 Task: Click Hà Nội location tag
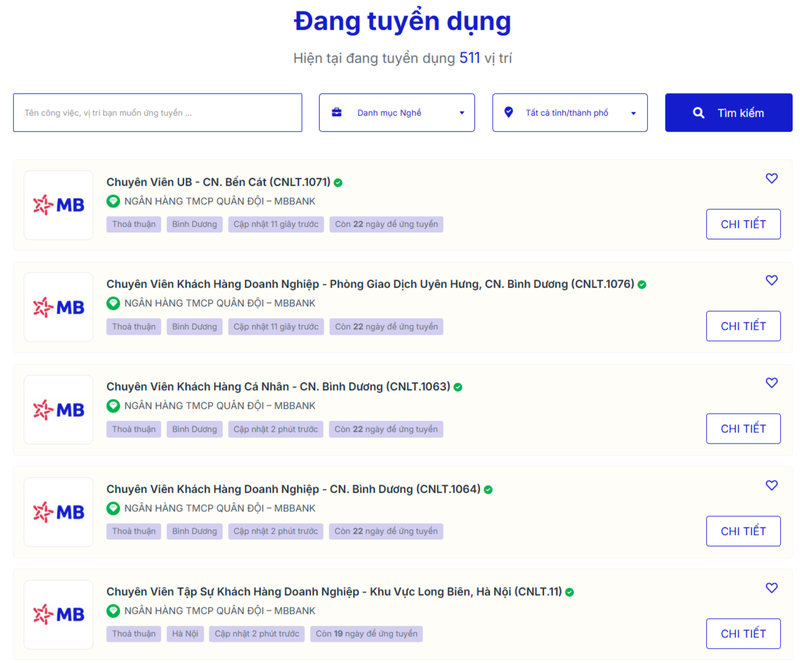[185, 634]
